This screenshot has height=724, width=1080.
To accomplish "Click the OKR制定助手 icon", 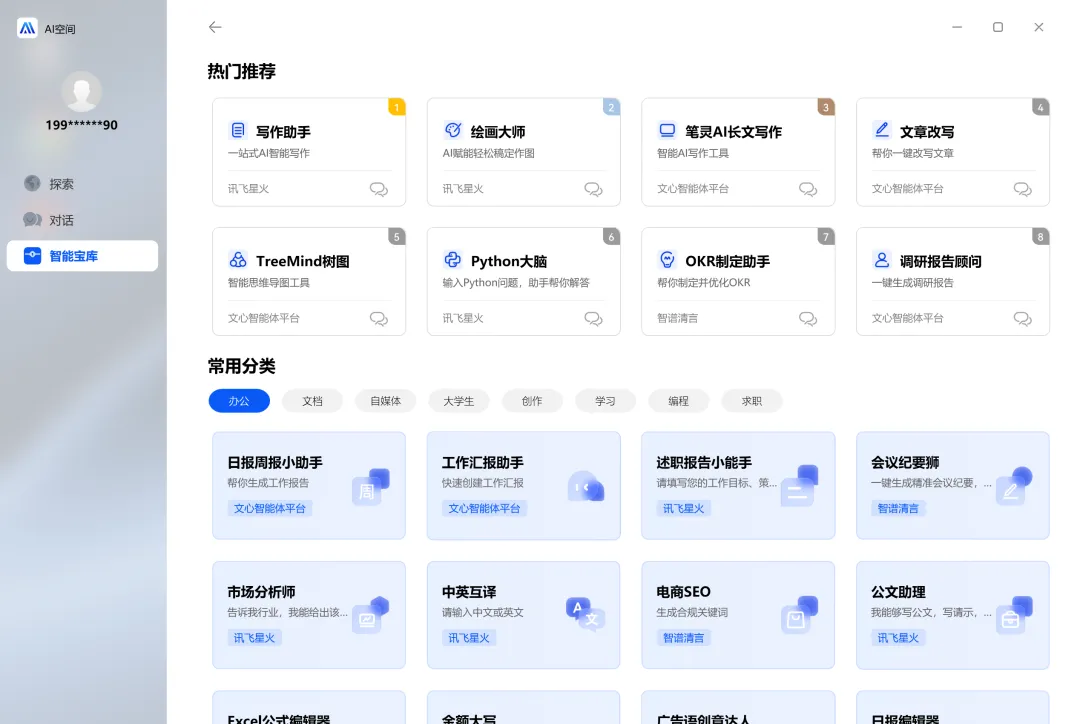I will (x=667, y=260).
